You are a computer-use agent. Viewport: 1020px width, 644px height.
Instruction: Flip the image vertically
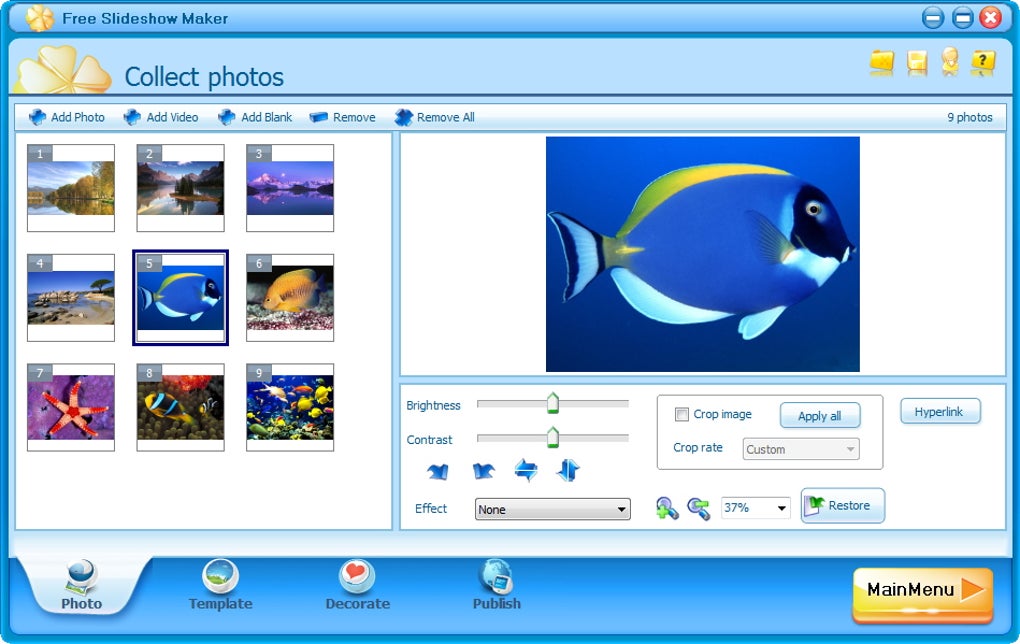(x=568, y=470)
